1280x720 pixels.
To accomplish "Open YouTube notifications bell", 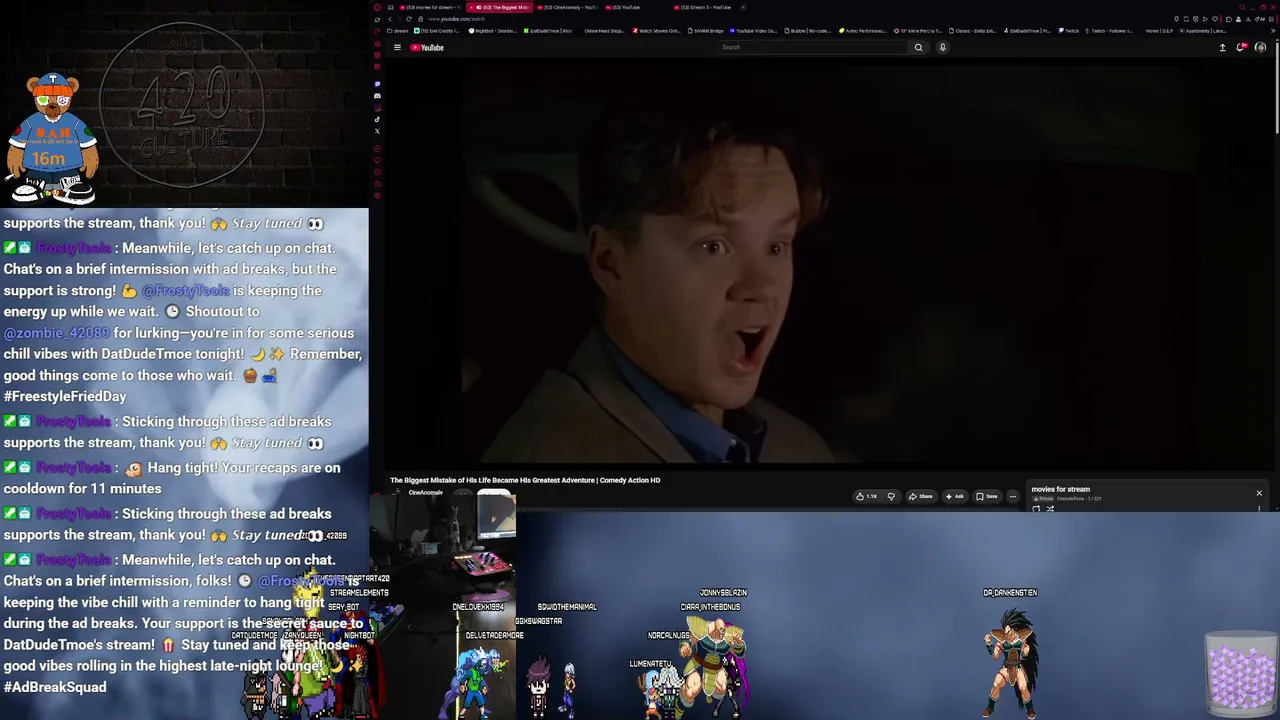I will (1241, 47).
